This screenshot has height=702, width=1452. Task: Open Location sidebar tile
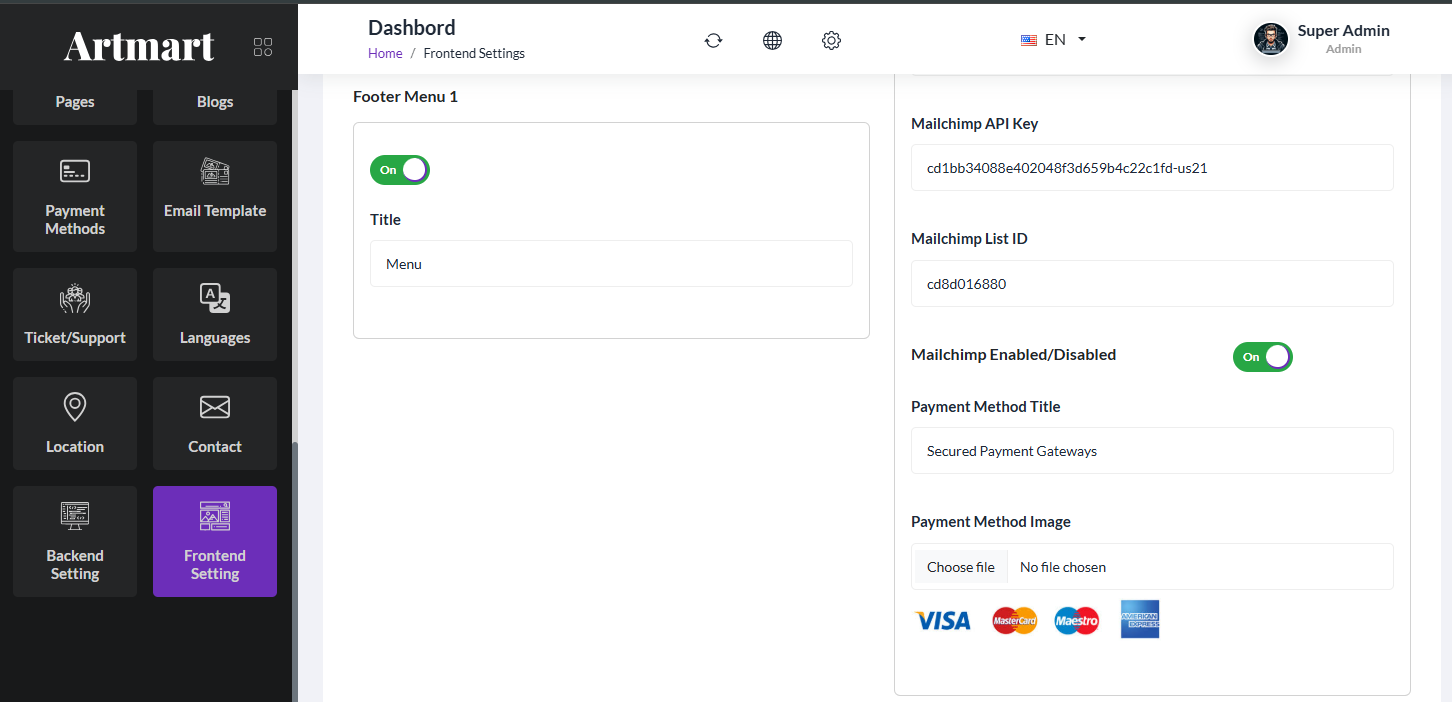tap(75, 423)
